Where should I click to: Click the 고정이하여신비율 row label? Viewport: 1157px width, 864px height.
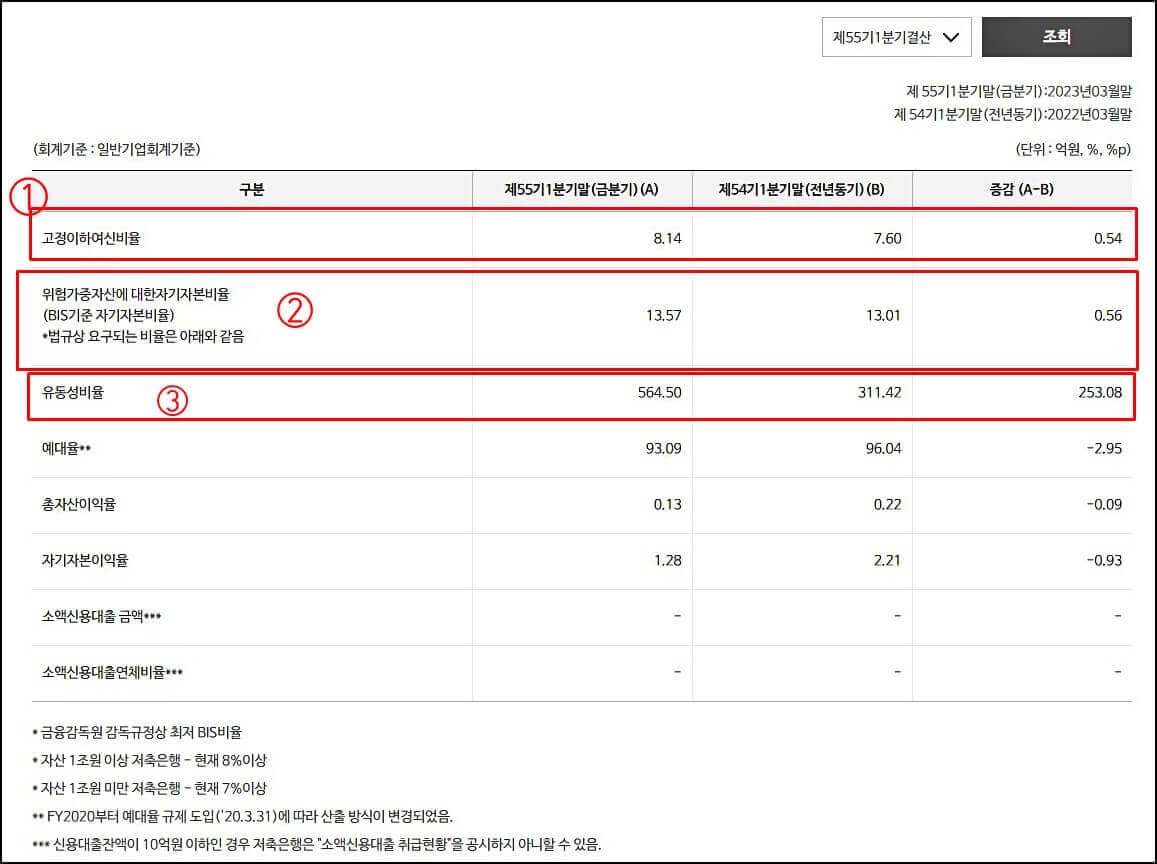pos(91,238)
